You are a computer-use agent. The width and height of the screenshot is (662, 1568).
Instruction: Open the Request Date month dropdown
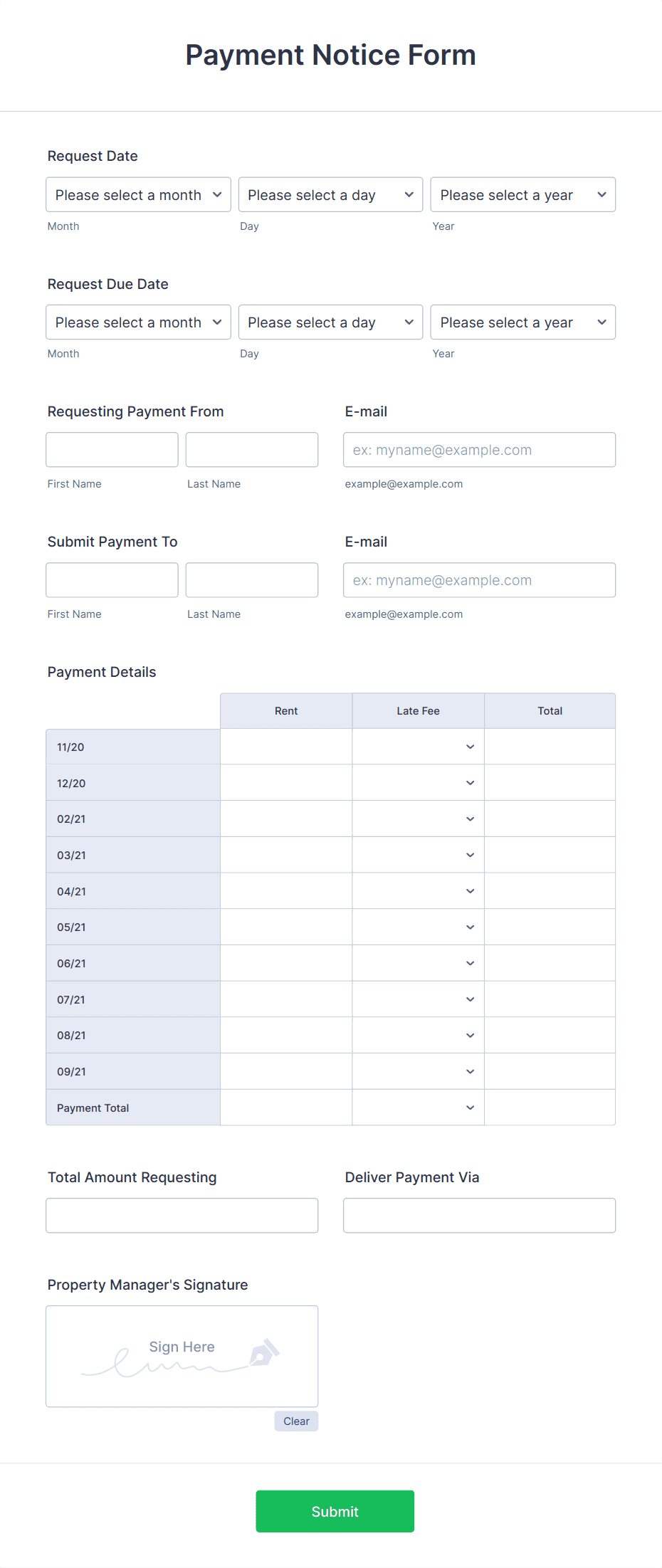click(137, 194)
